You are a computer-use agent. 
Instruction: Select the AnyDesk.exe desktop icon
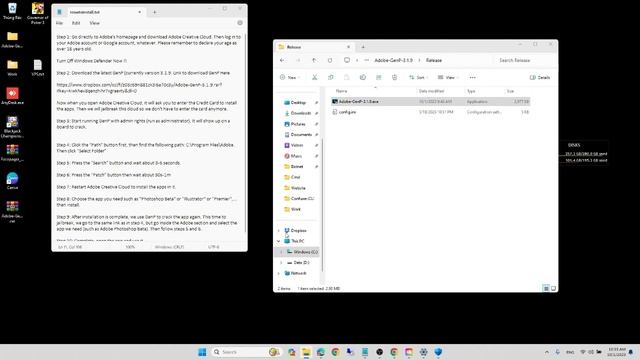12,96
